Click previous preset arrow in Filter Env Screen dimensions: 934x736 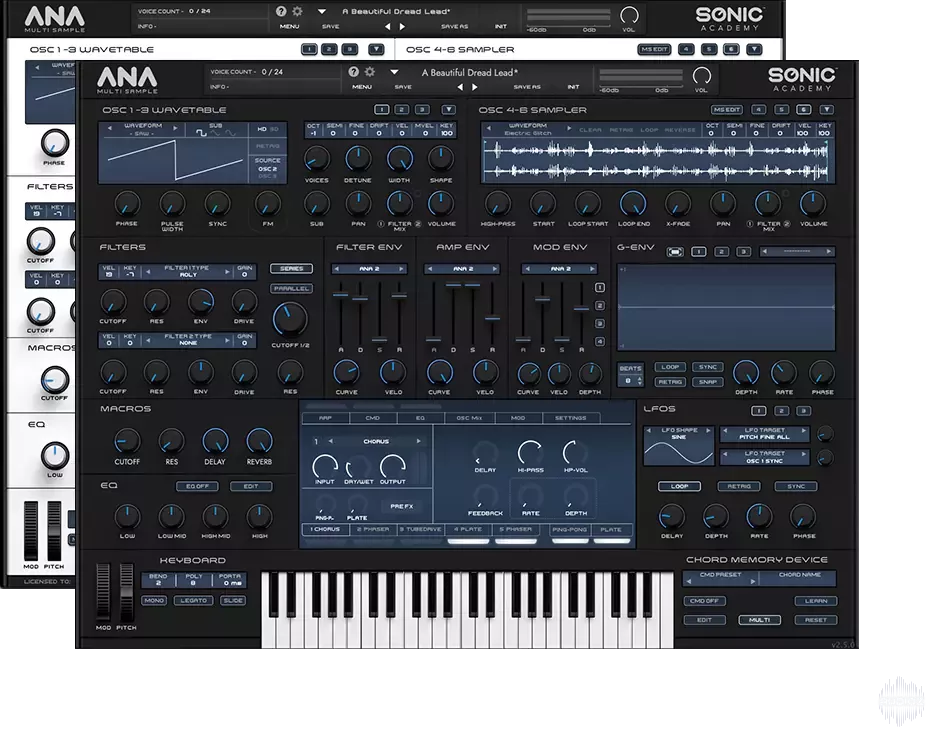[337, 269]
